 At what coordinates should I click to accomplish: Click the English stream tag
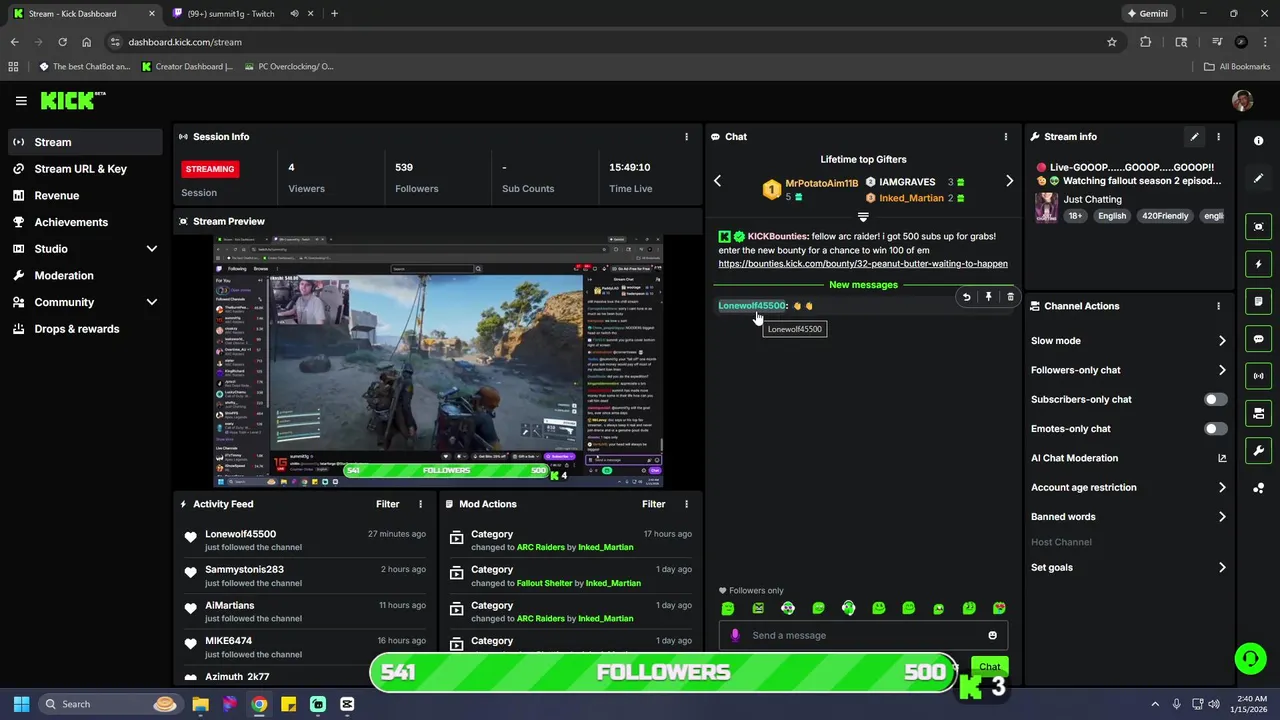(1112, 216)
